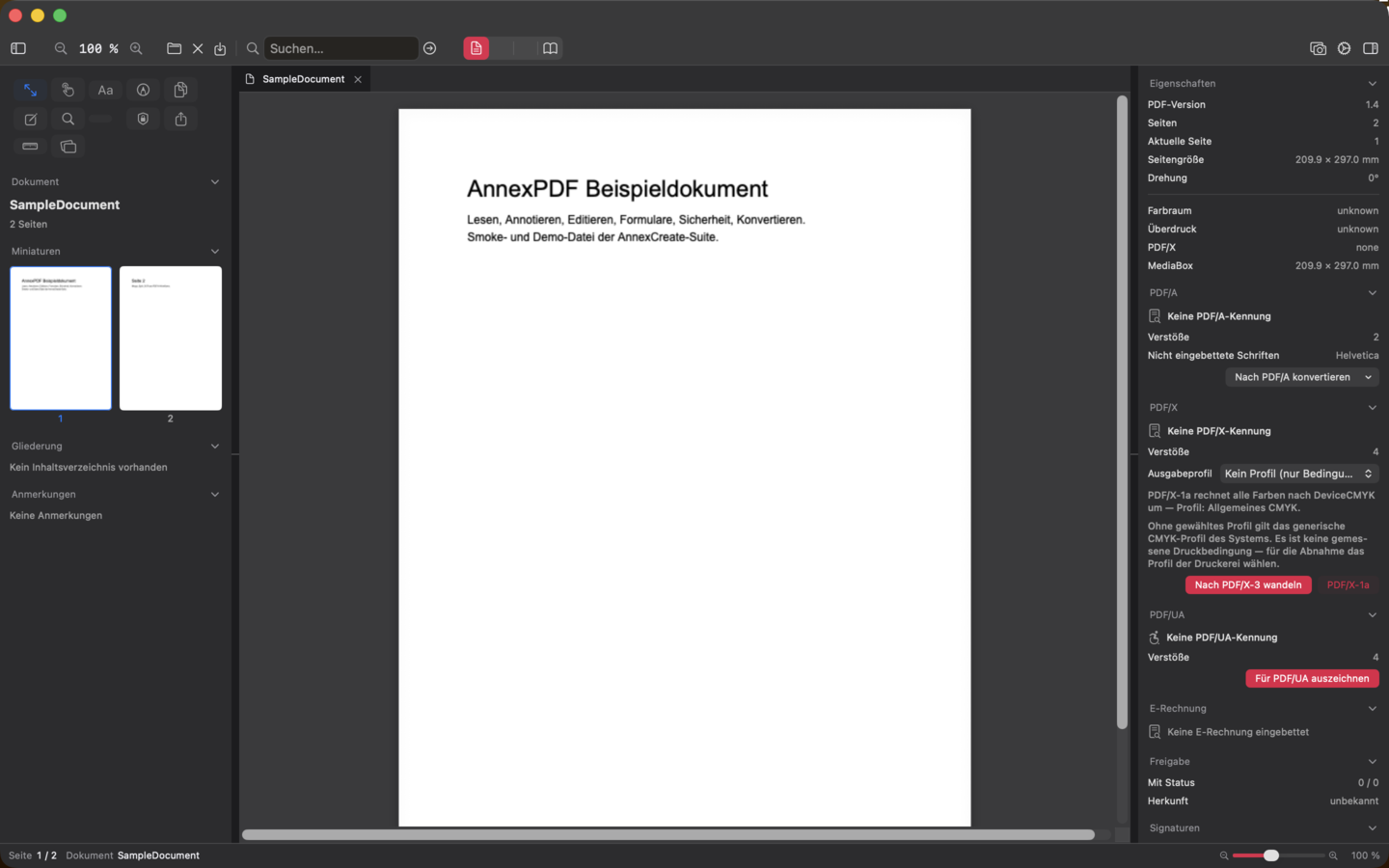This screenshot has width=1389, height=868.
Task: Open the Nach PDF/A konvertieren dropdown
Action: coord(1302,377)
